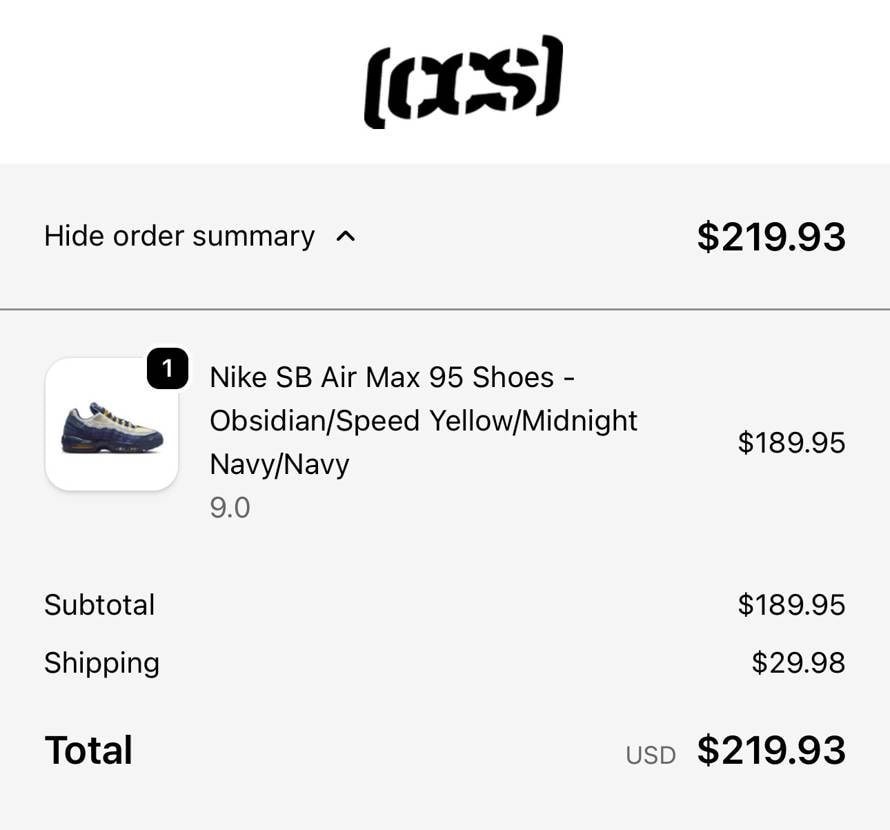Image resolution: width=890 pixels, height=830 pixels.
Task: Click the Navy/Navy text line
Action: click(279, 464)
